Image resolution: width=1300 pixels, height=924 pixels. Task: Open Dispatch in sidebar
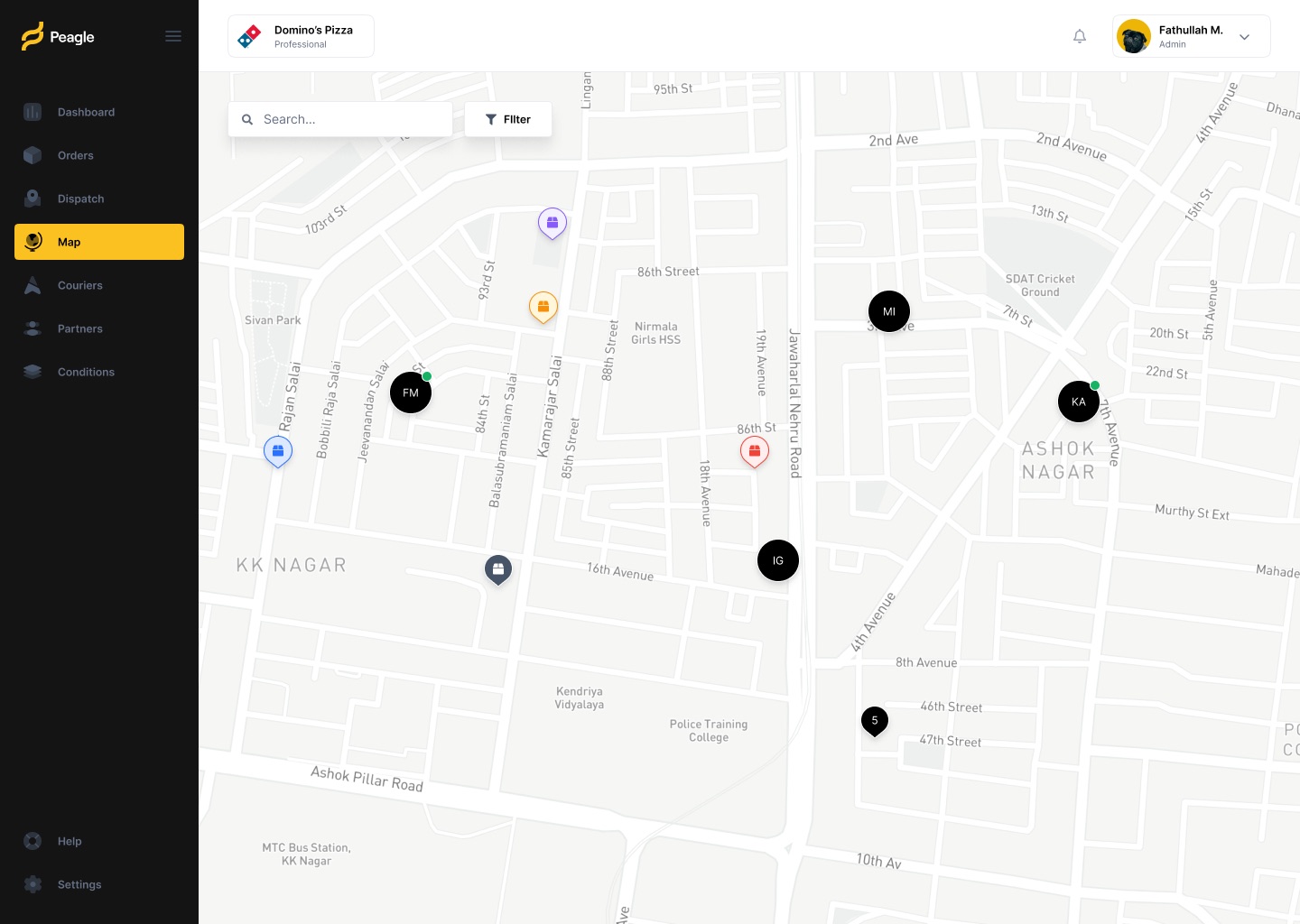(99, 199)
